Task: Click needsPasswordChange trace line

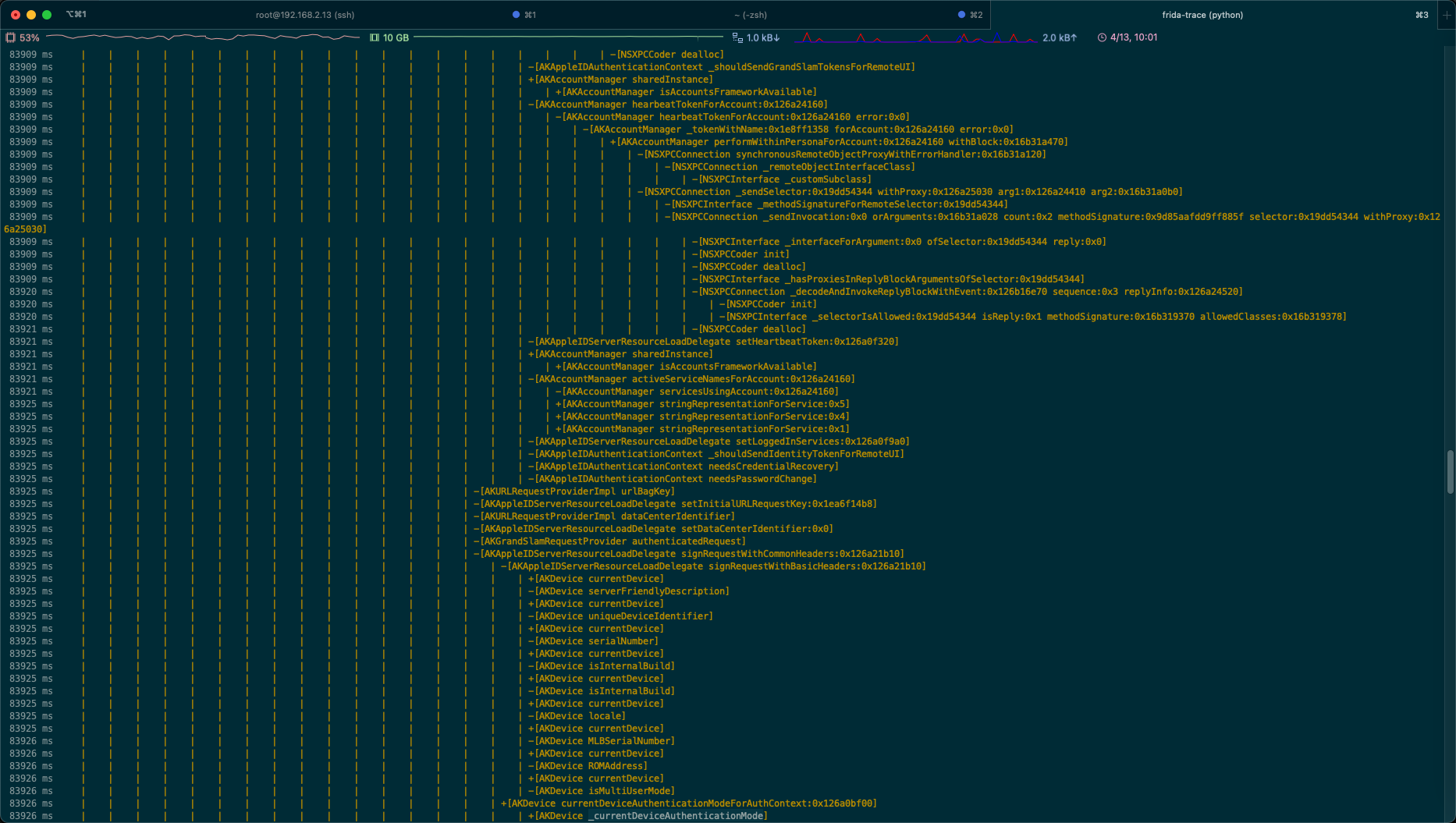Action: coord(672,479)
